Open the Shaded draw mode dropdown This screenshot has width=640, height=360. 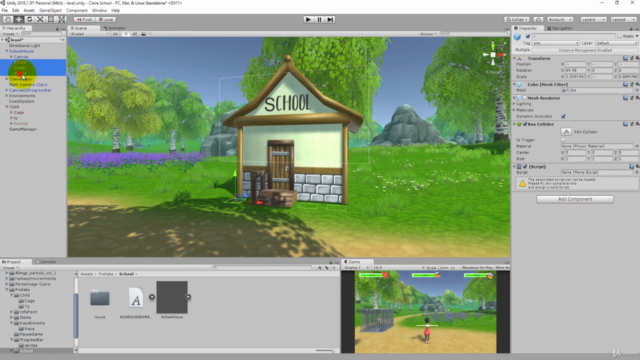click(89, 34)
